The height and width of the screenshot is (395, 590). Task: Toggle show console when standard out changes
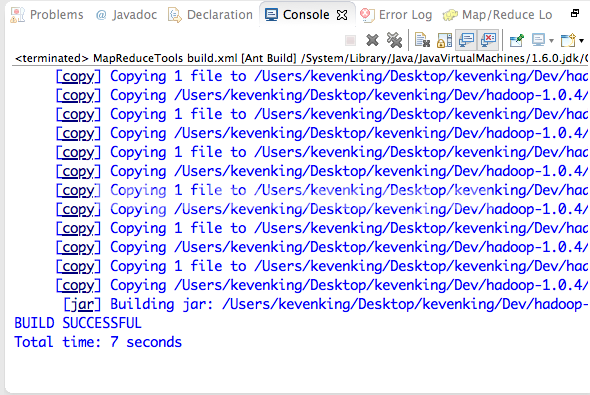(467, 40)
